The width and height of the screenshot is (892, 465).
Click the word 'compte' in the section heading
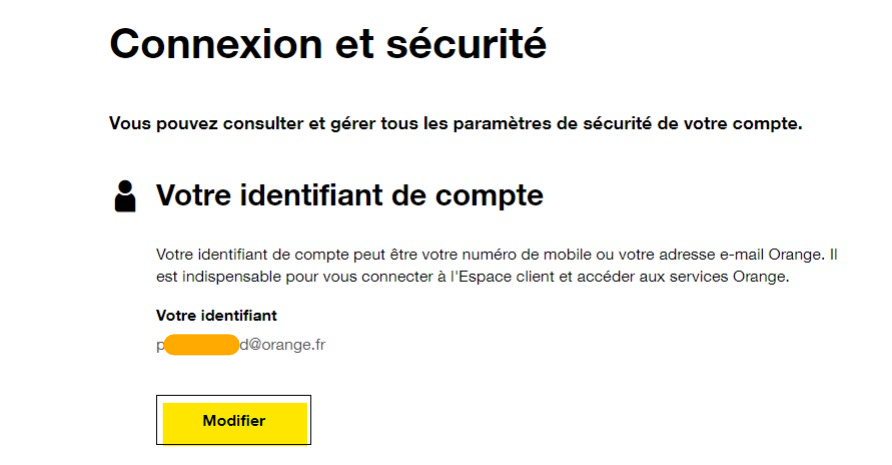(x=489, y=195)
